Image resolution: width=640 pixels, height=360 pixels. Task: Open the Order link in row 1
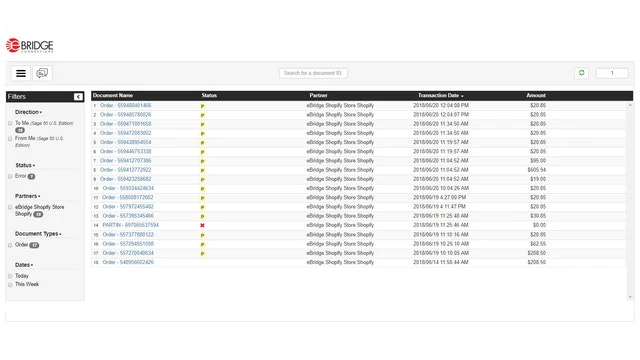[x=125, y=105]
